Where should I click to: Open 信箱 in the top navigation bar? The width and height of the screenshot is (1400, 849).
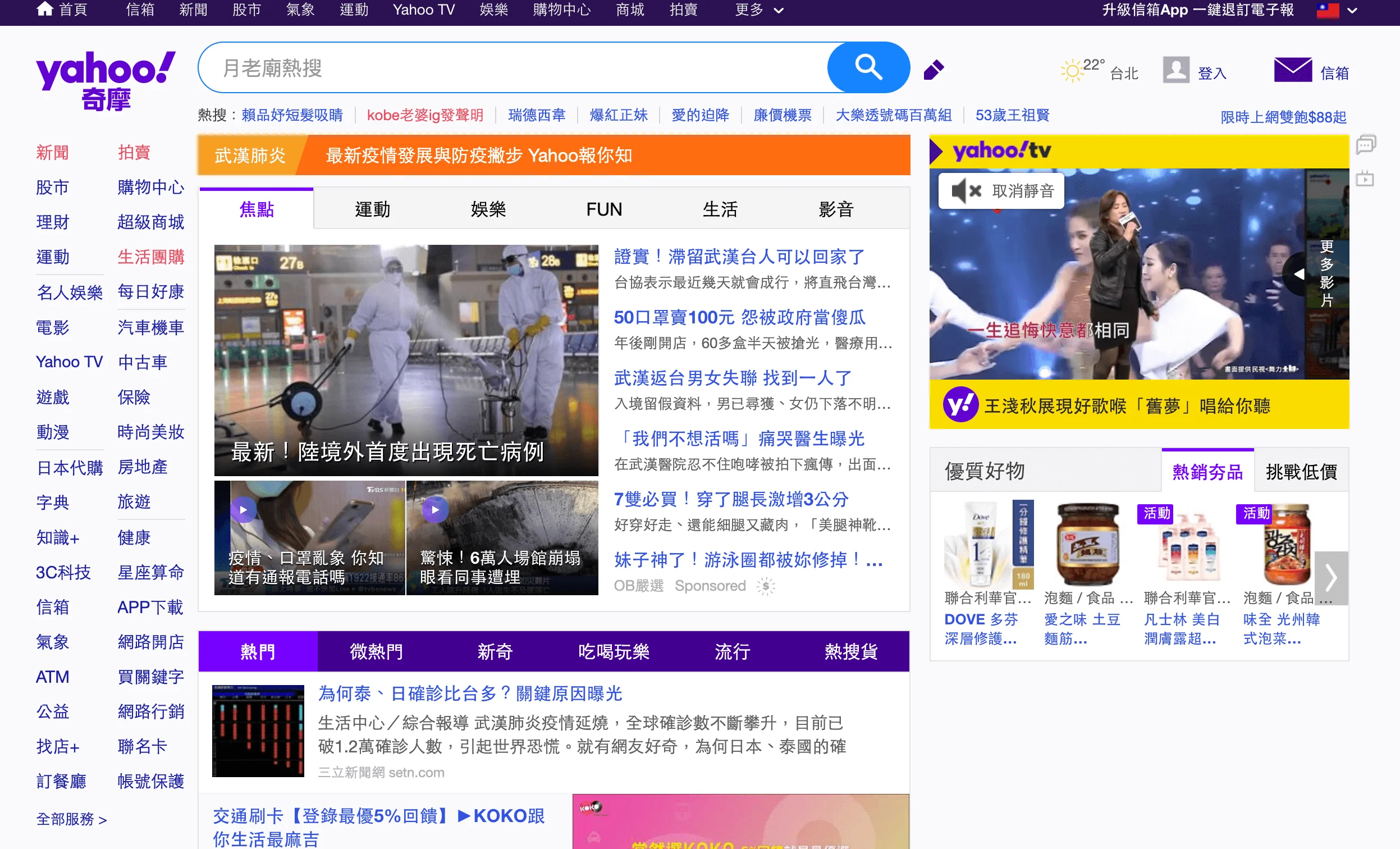pos(140,10)
